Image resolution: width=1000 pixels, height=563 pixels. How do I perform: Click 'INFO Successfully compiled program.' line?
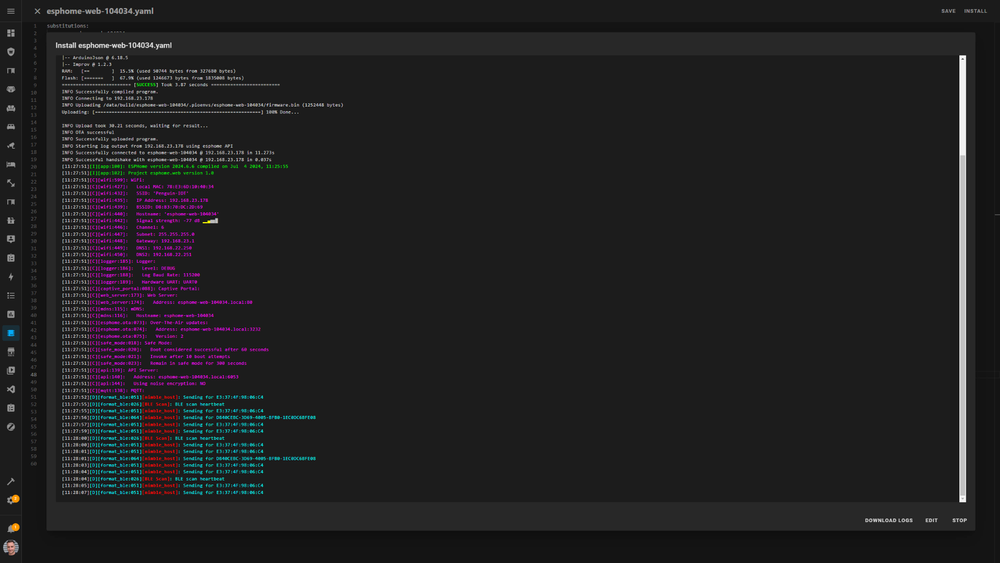pos(110,92)
